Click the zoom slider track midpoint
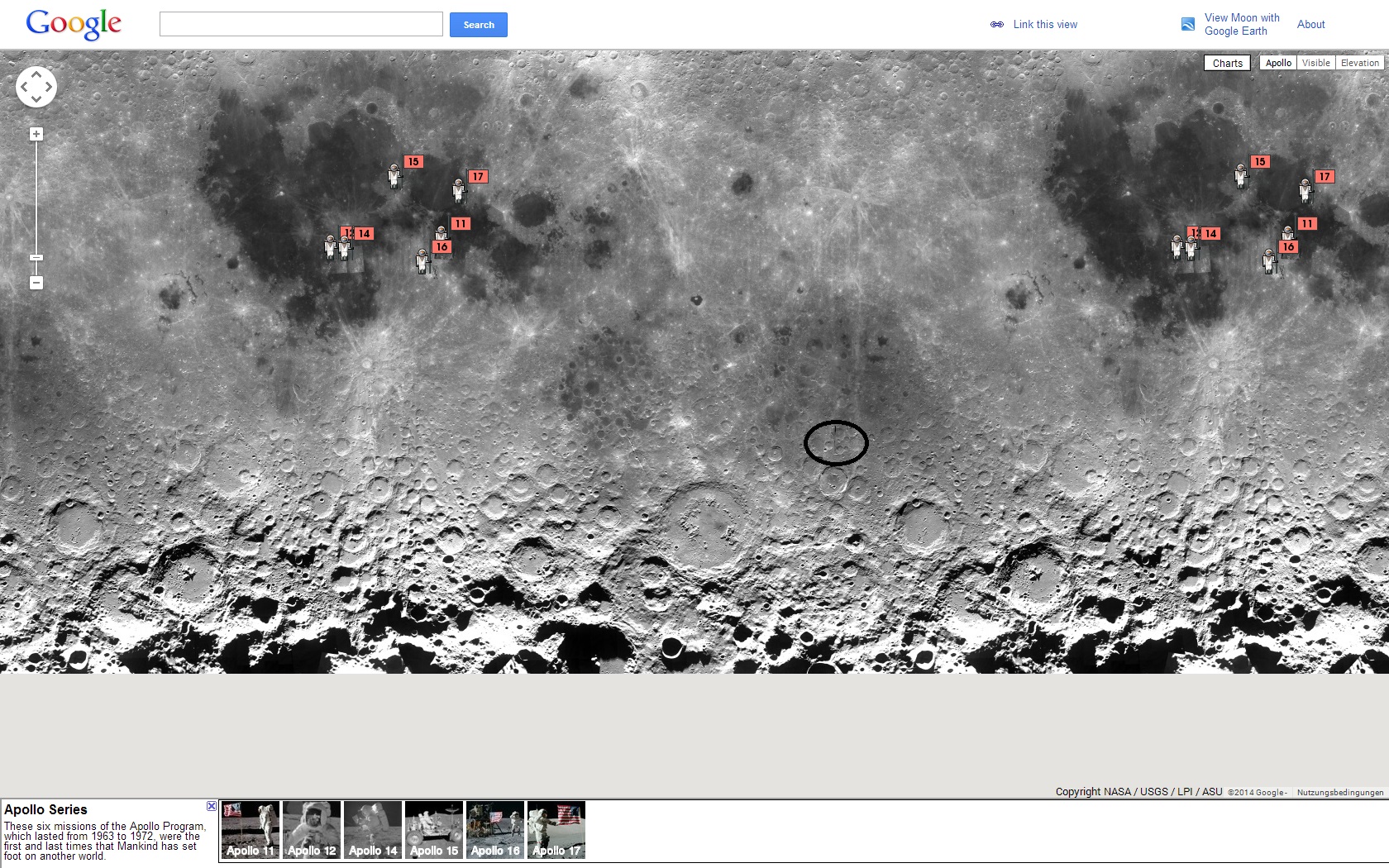This screenshot has width=1389, height=868. (36, 208)
